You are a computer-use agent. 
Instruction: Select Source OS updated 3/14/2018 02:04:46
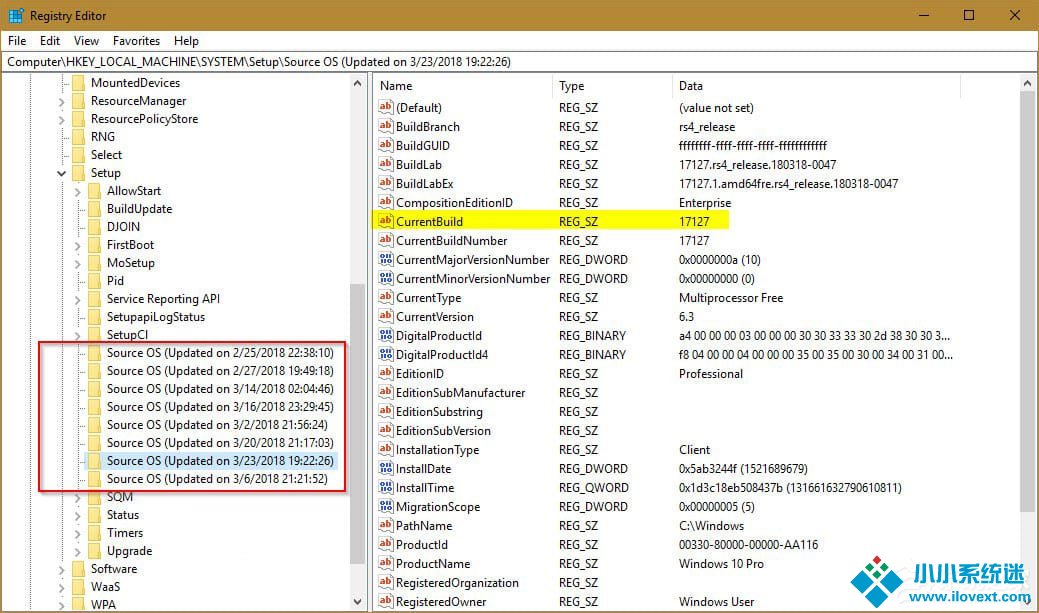pos(220,388)
